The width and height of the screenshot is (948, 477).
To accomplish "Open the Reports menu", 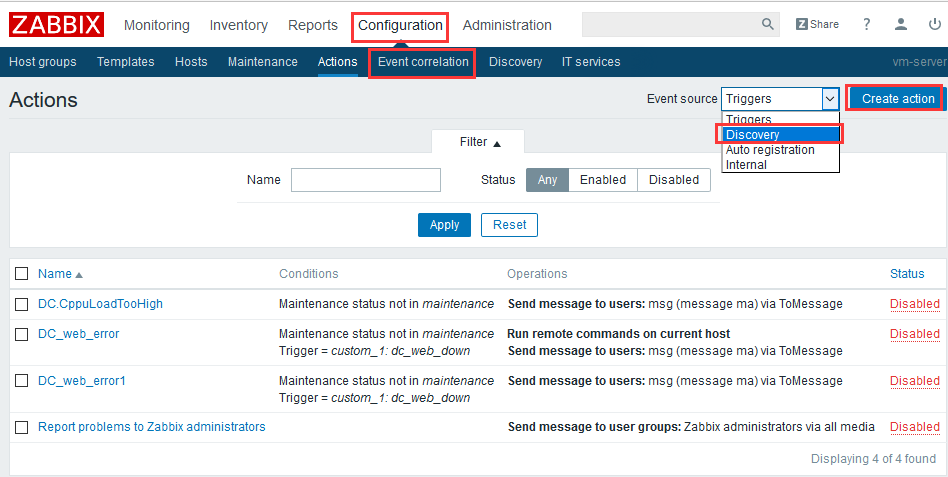I will pyautogui.click(x=313, y=25).
